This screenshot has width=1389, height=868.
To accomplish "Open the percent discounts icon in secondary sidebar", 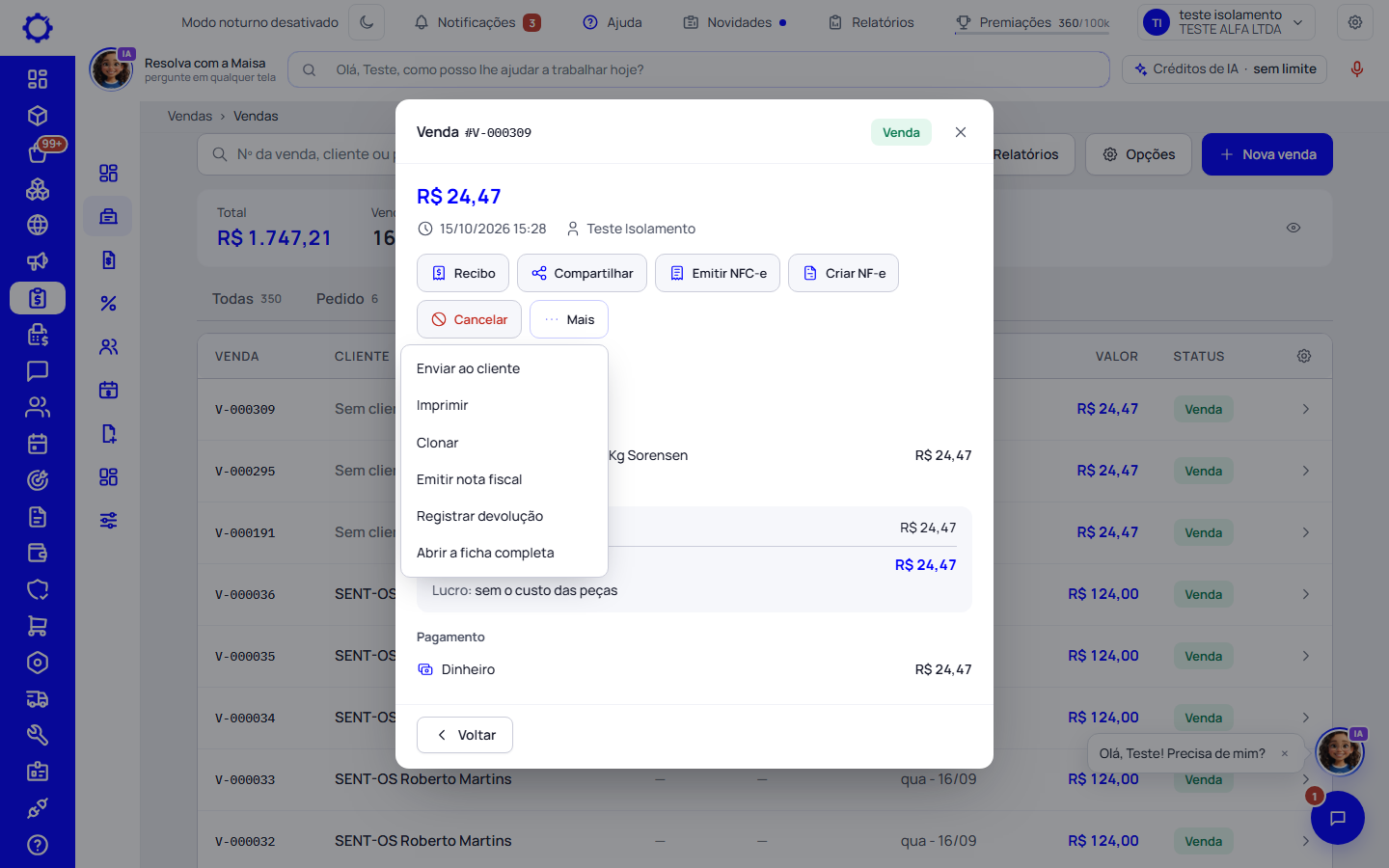I will [108, 303].
